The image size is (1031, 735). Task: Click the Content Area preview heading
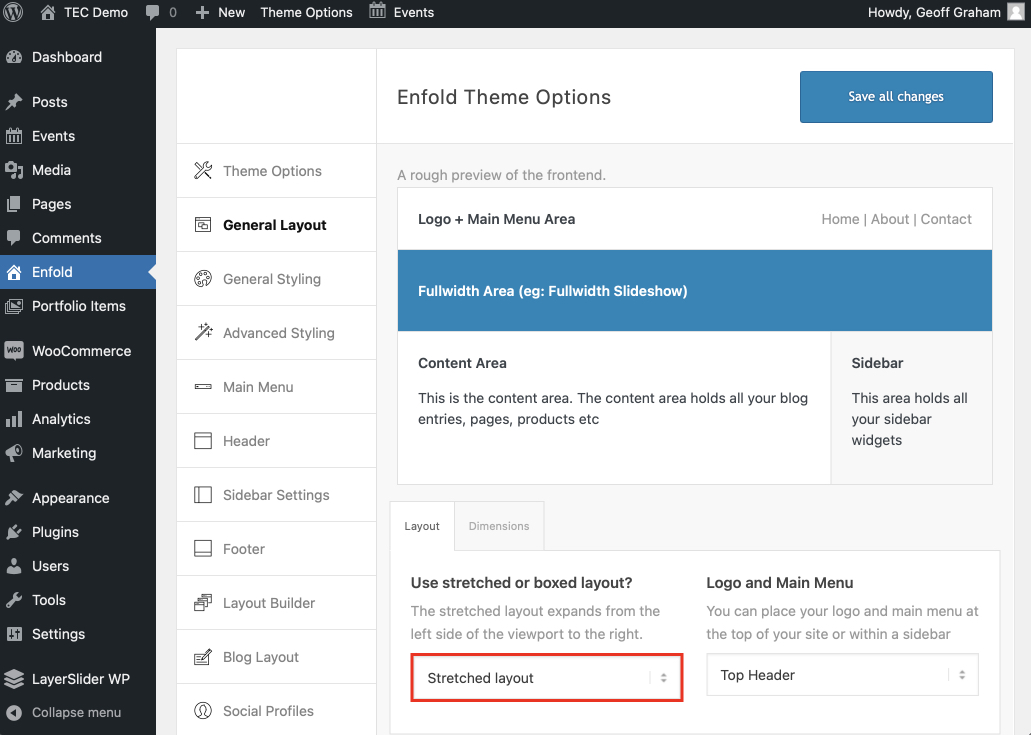(x=462, y=363)
